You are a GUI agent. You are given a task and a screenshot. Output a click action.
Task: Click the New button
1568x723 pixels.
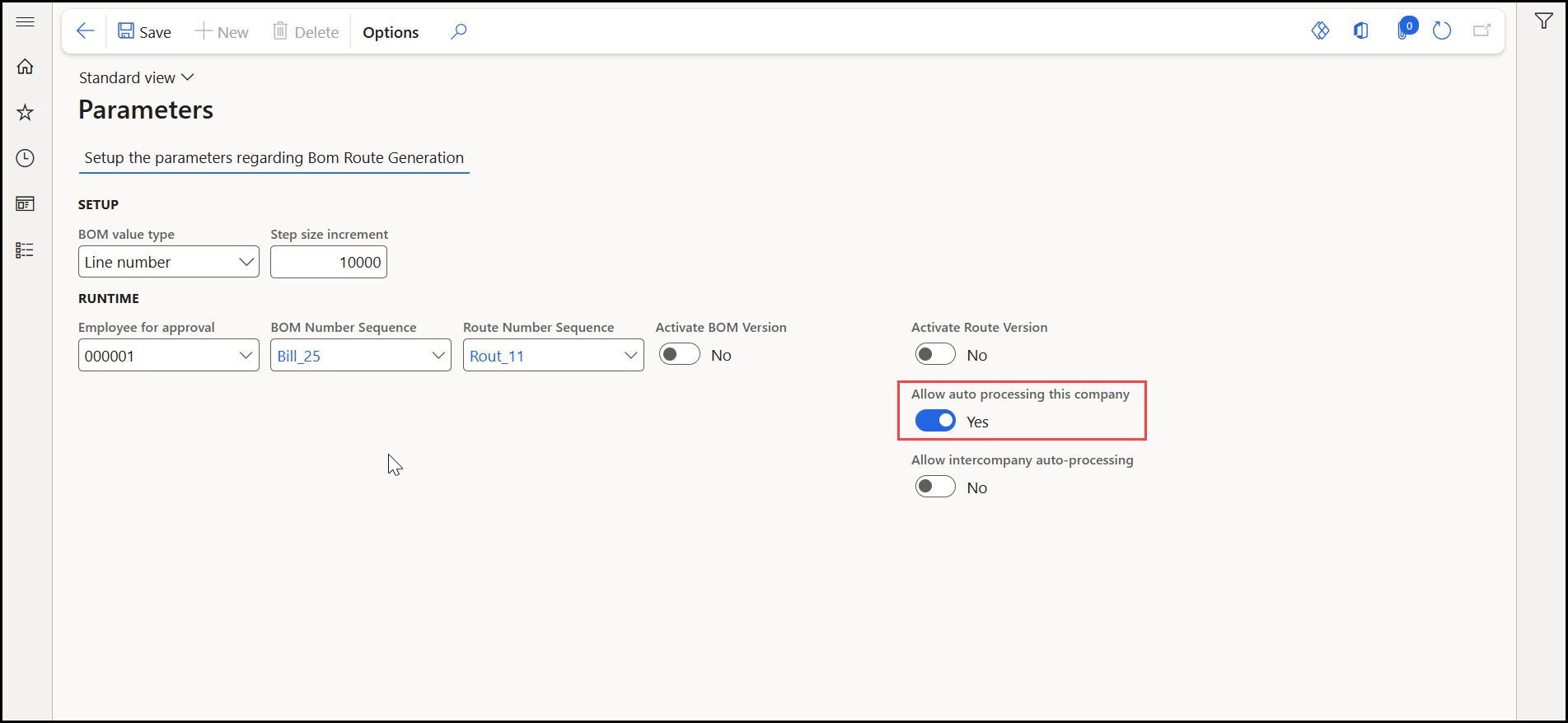pyautogui.click(x=222, y=31)
